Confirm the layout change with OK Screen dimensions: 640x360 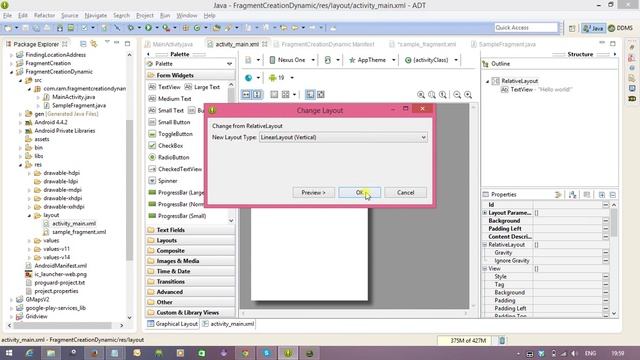pyautogui.click(x=360, y=193)
